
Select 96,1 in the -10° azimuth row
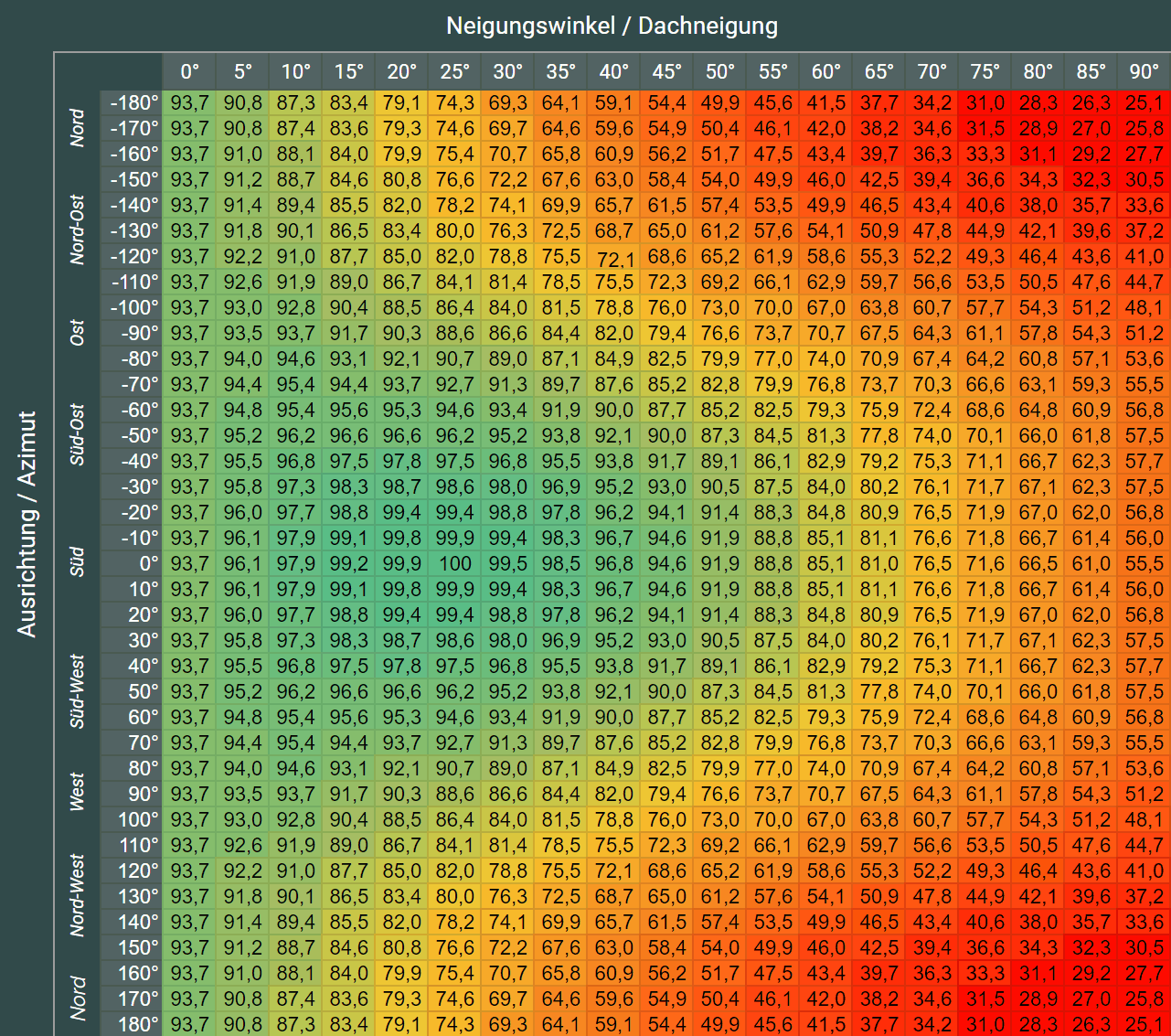click(243, 539)
